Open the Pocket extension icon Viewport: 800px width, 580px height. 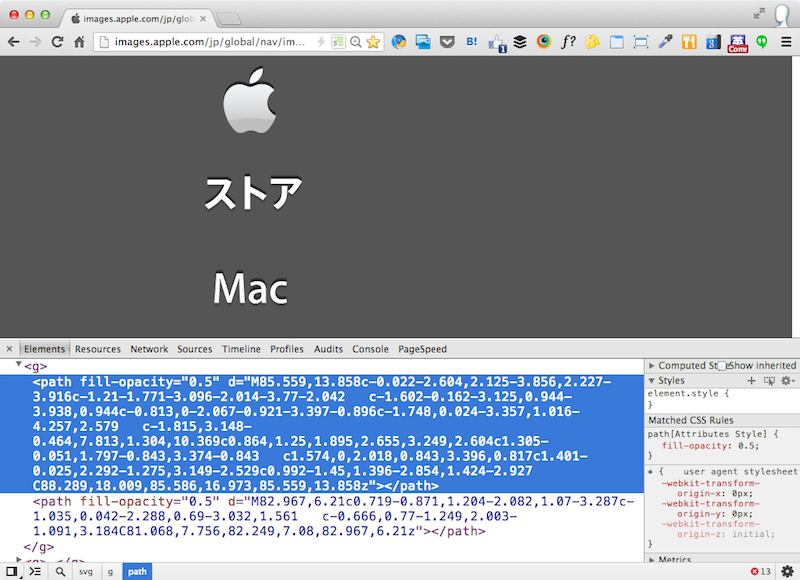447,42
